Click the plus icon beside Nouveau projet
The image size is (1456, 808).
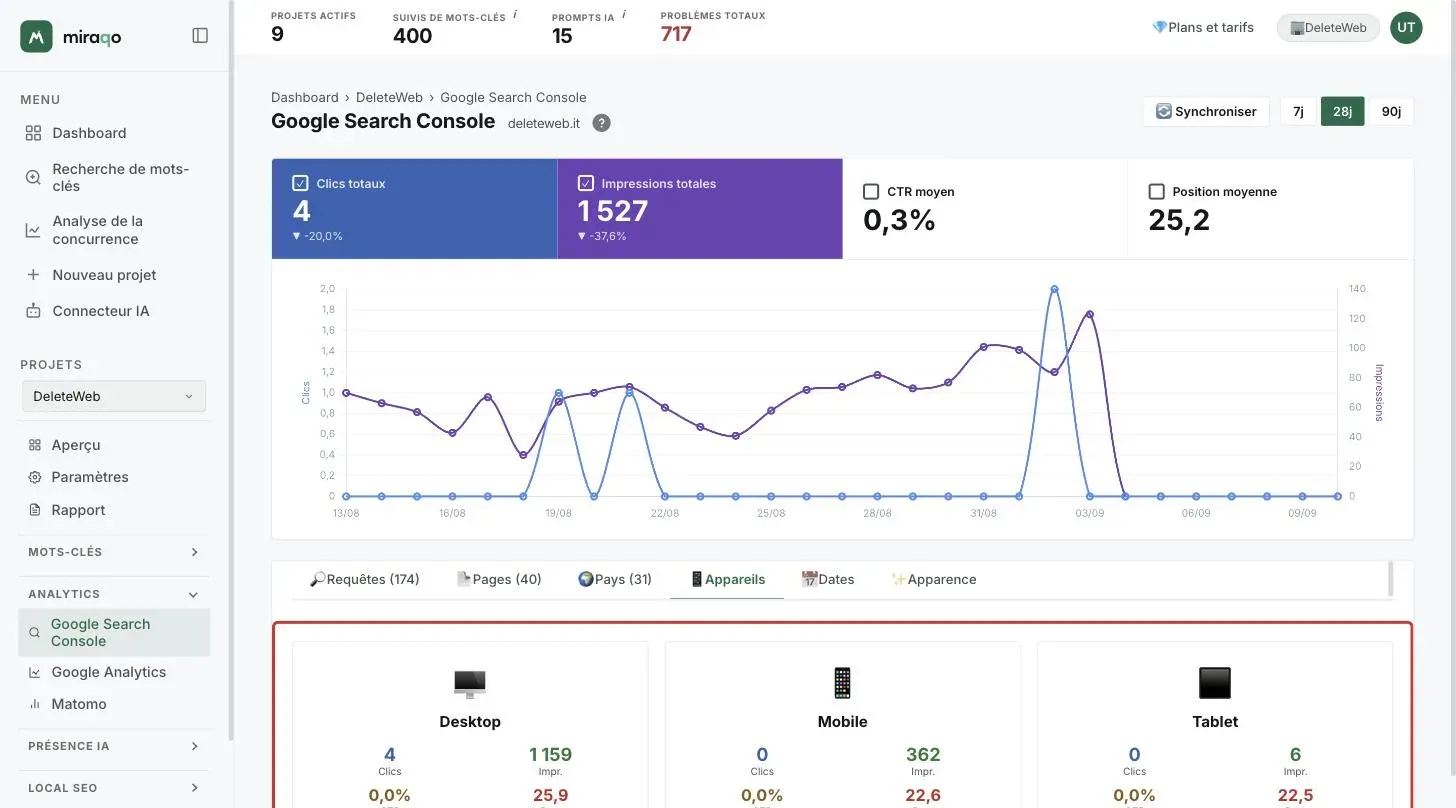(33, 275)
